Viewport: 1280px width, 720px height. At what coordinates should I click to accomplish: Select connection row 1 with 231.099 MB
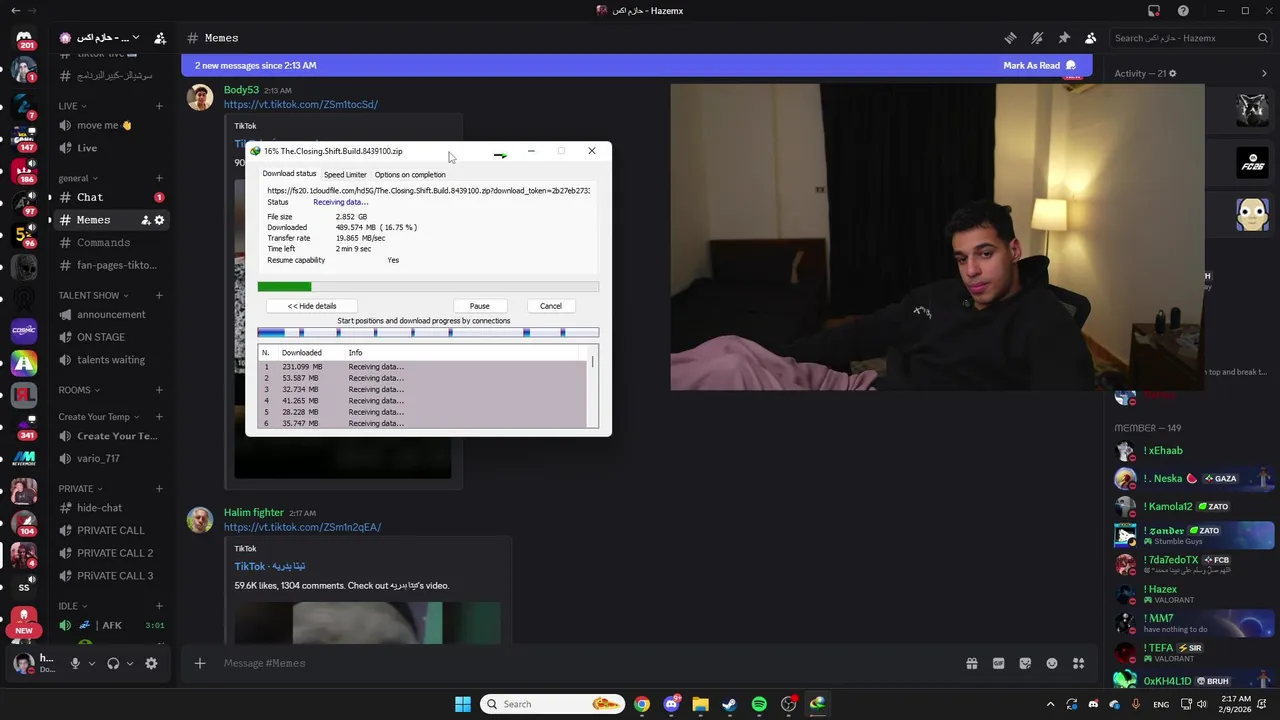[422, 367]
